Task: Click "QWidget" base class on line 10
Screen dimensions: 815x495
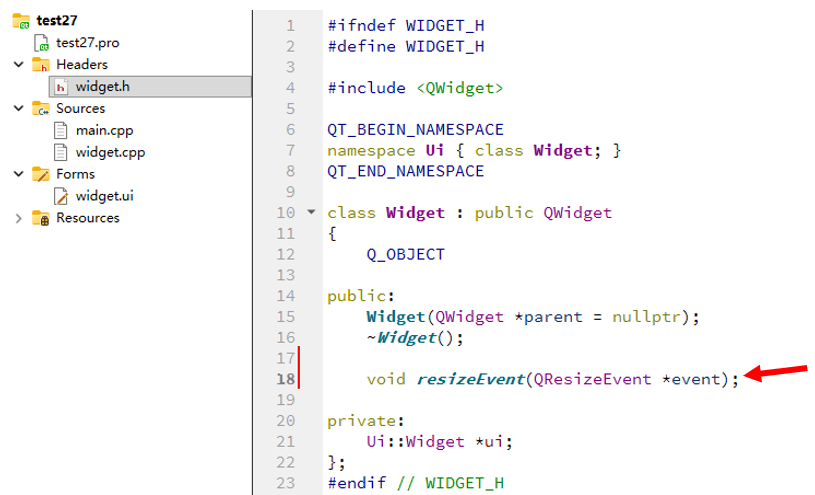Action: [x=577, y=213]
